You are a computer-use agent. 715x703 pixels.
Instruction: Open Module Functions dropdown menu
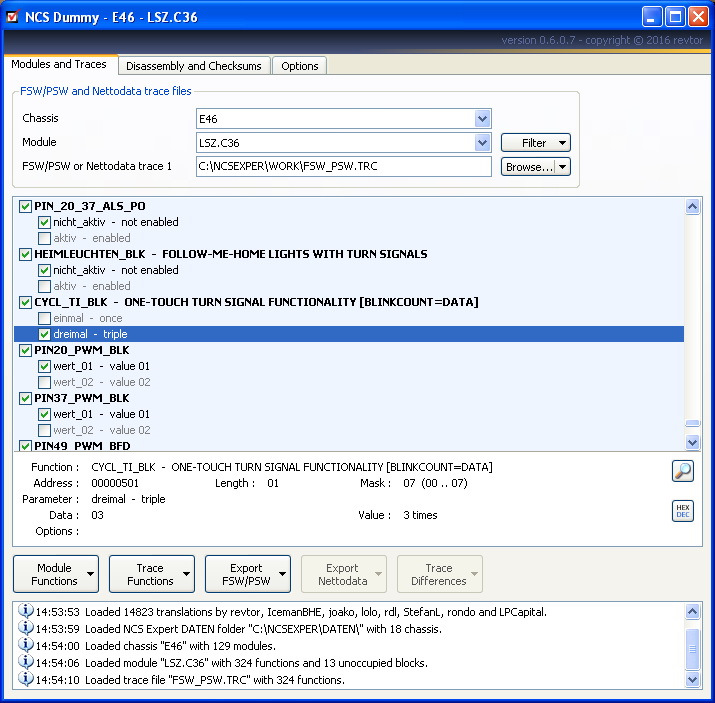[90, 574]
